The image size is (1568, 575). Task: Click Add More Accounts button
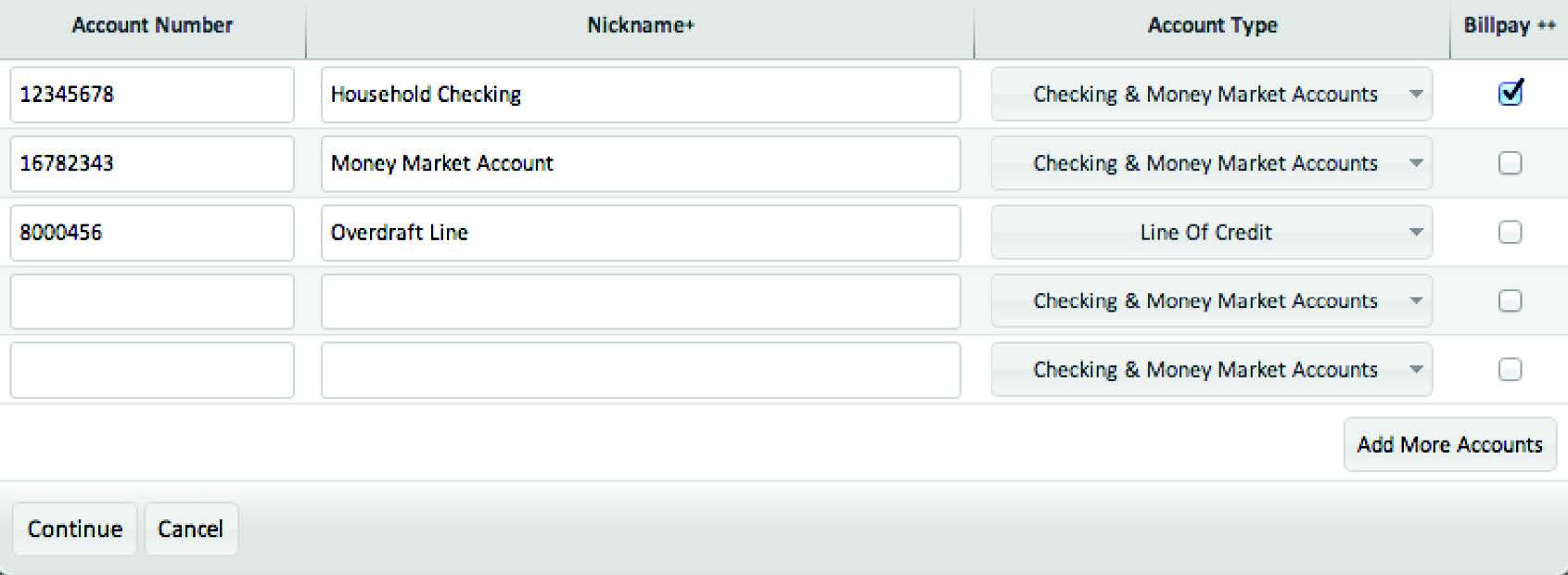(1450, 444)
